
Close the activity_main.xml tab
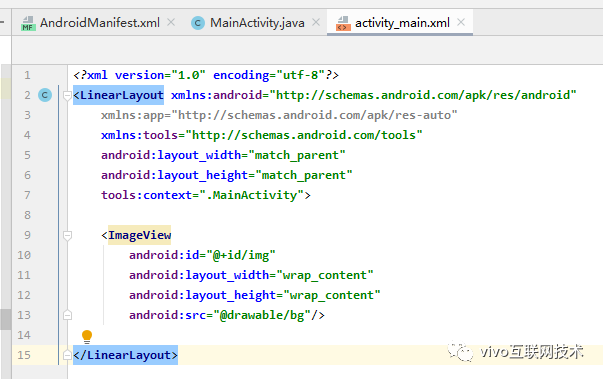(x=461, y=23)
